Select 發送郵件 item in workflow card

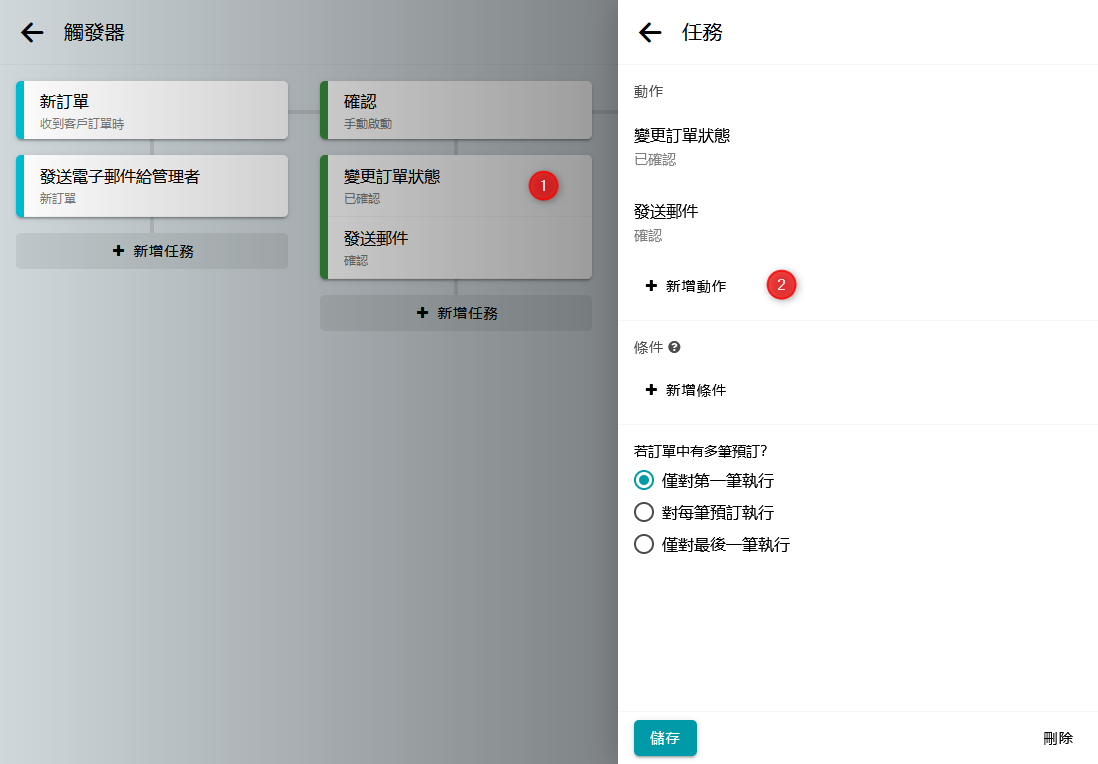456,247
